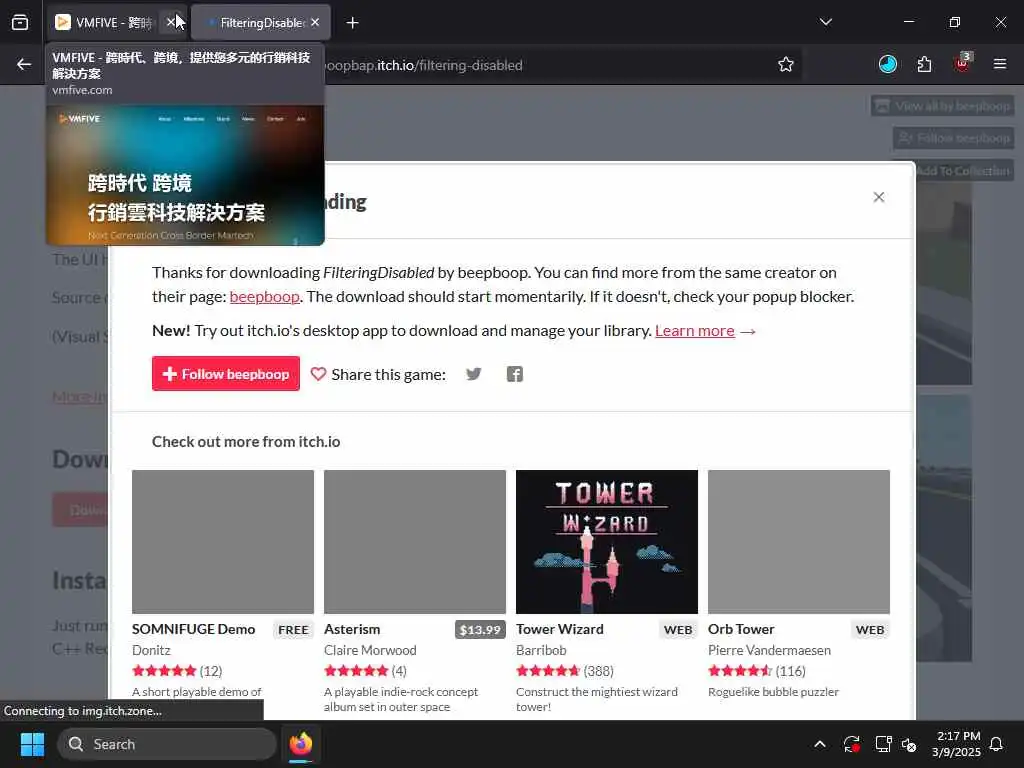Open the uBlock Origin extension icon
1024x768 pixels.
(962, 64)
